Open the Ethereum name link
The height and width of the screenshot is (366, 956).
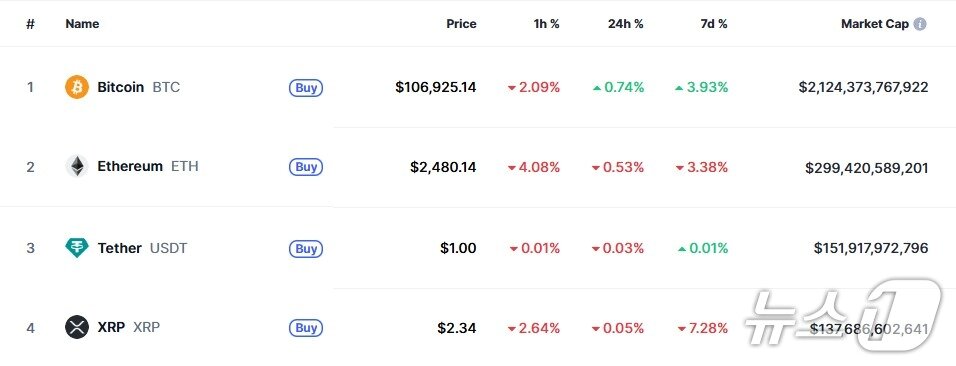coord(130,166)
